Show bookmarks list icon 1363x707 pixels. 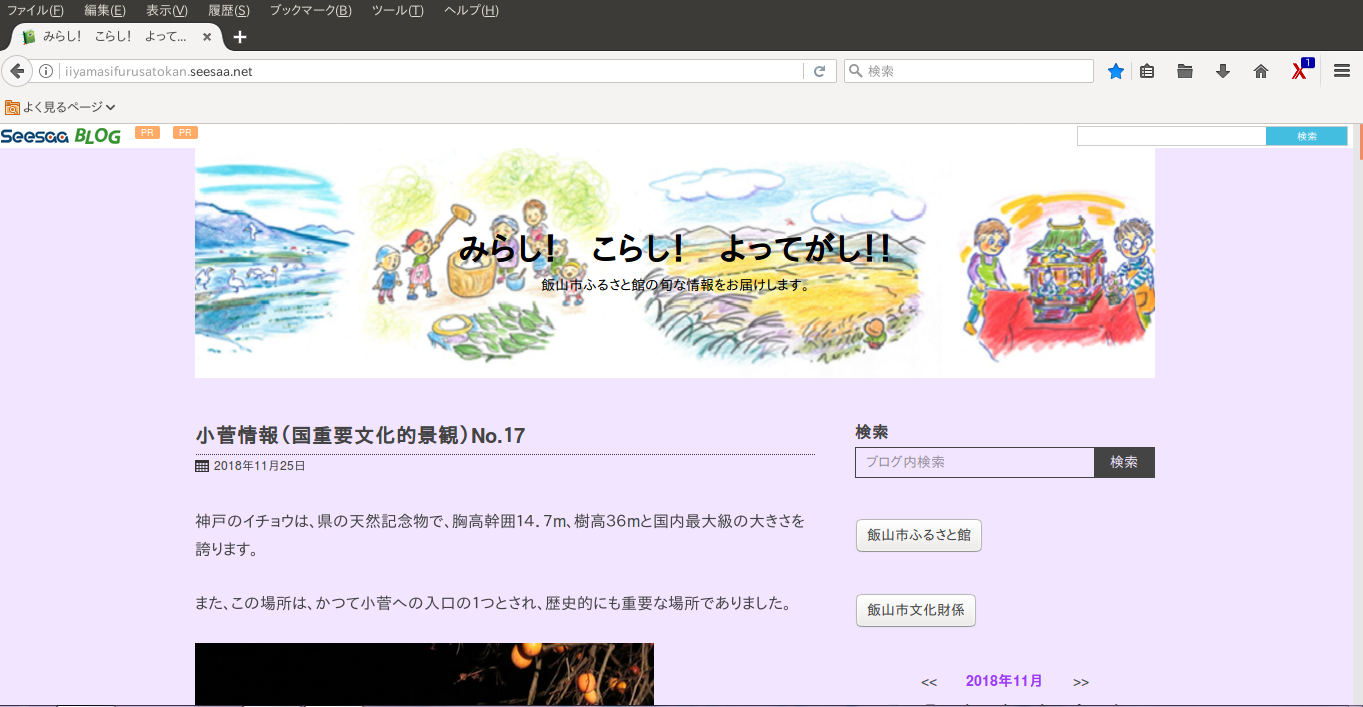(1147, 71)
